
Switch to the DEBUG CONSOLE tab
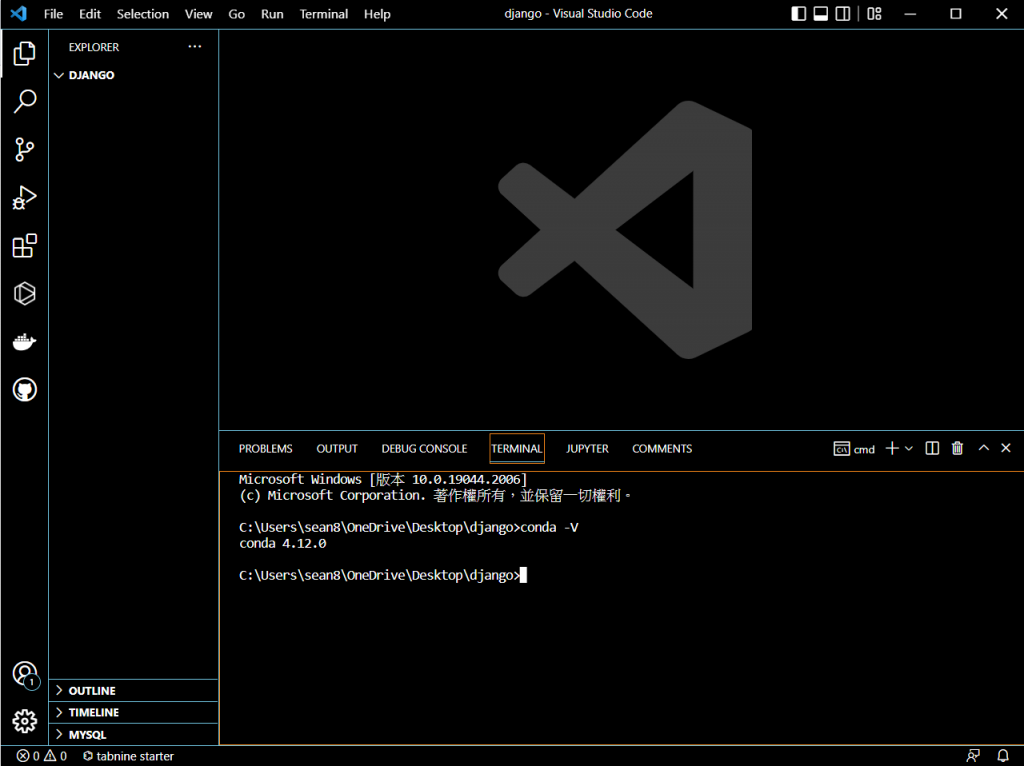click(424, 449)
